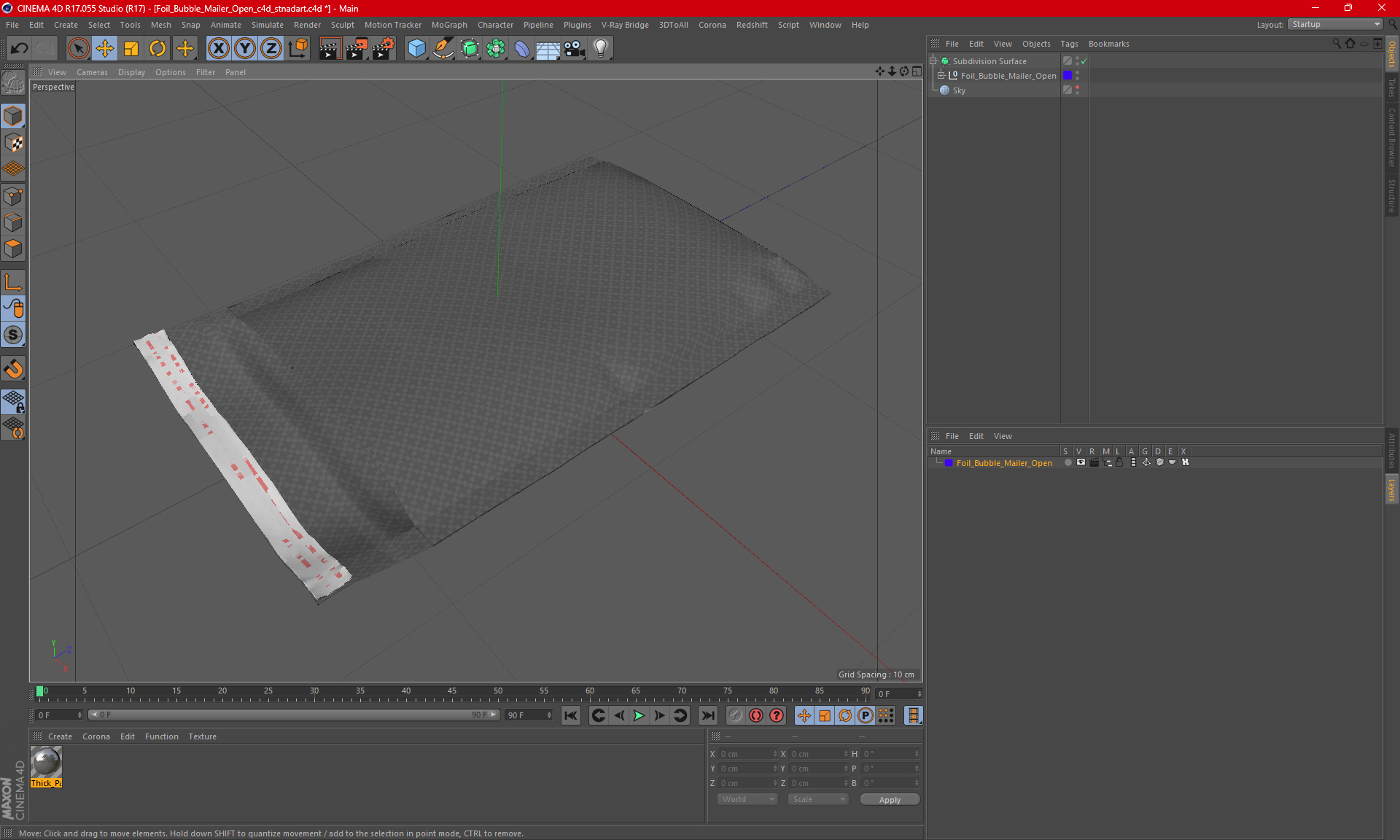Click the Undo arrow icon

(20, 48)
